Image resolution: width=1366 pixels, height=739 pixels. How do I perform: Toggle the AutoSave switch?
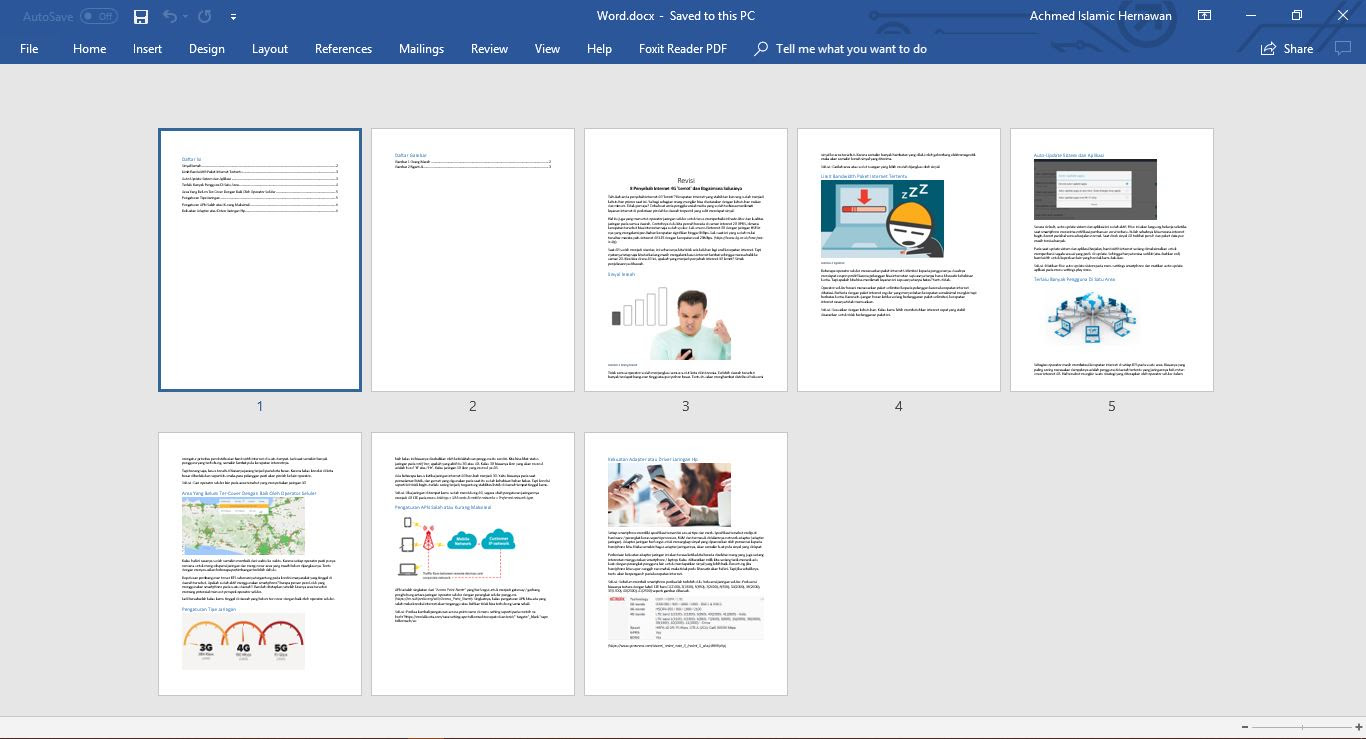[x=99, y=16]
